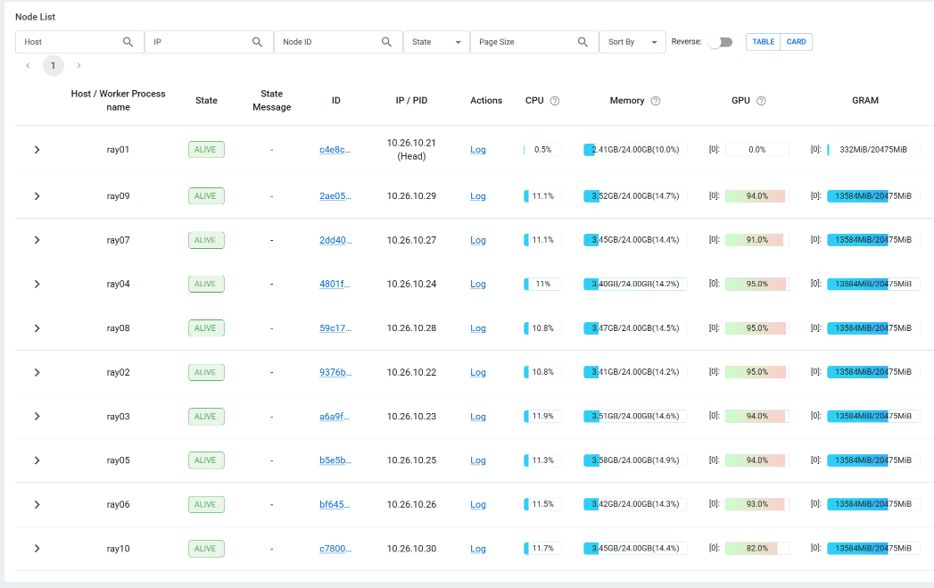Expand the ray01 node row
This screenshot has width=934, height=588.
37,150
